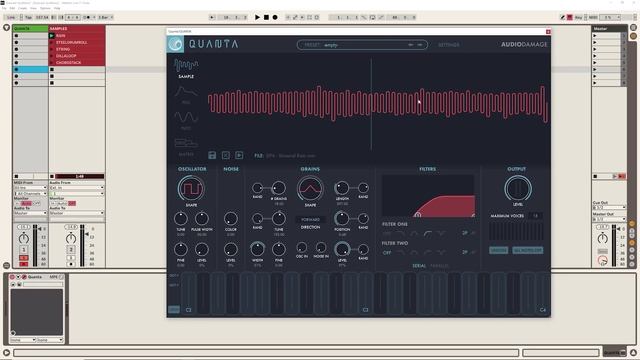Click the Link button in toolbar
The image size is (640, 360).
[x=11, y=18]
